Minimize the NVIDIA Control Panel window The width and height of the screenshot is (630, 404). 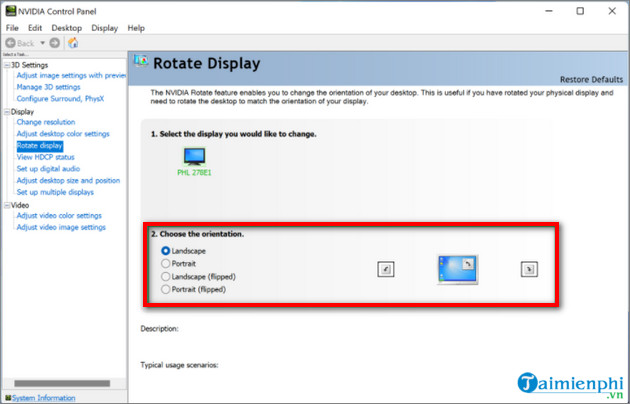tap(549, 11)
